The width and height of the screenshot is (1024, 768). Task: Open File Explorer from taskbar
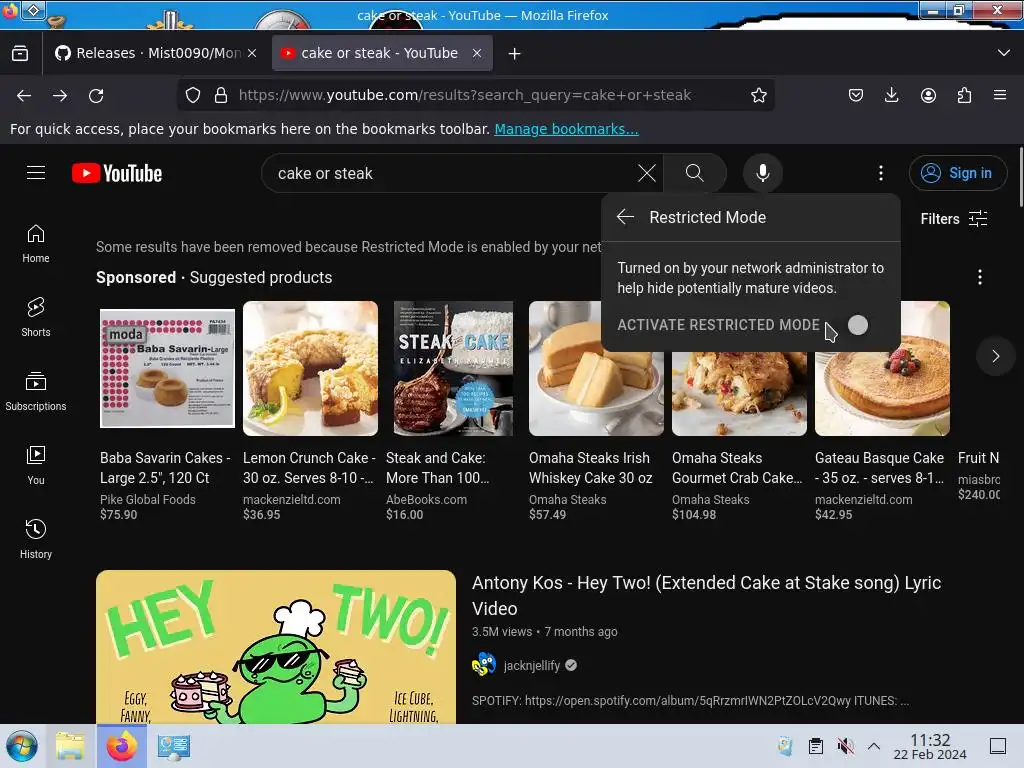tap(70, 746)
